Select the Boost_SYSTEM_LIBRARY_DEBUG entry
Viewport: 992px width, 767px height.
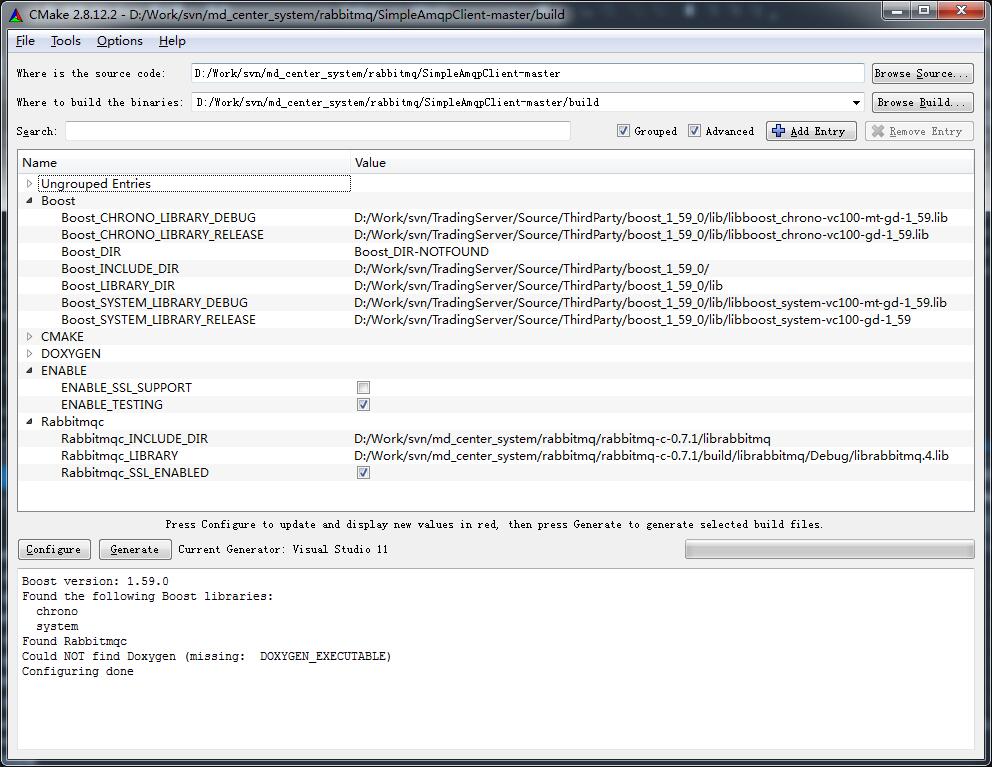pos(154,303)
